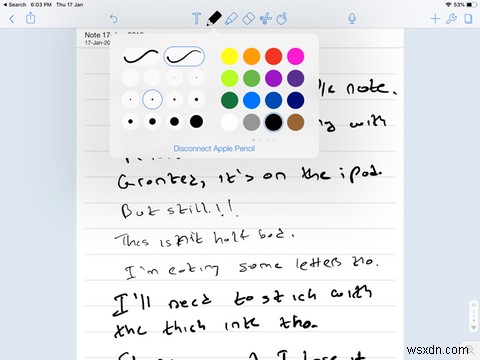
Task: Select the Scissors cut tool
Action: tap(266, 19)
